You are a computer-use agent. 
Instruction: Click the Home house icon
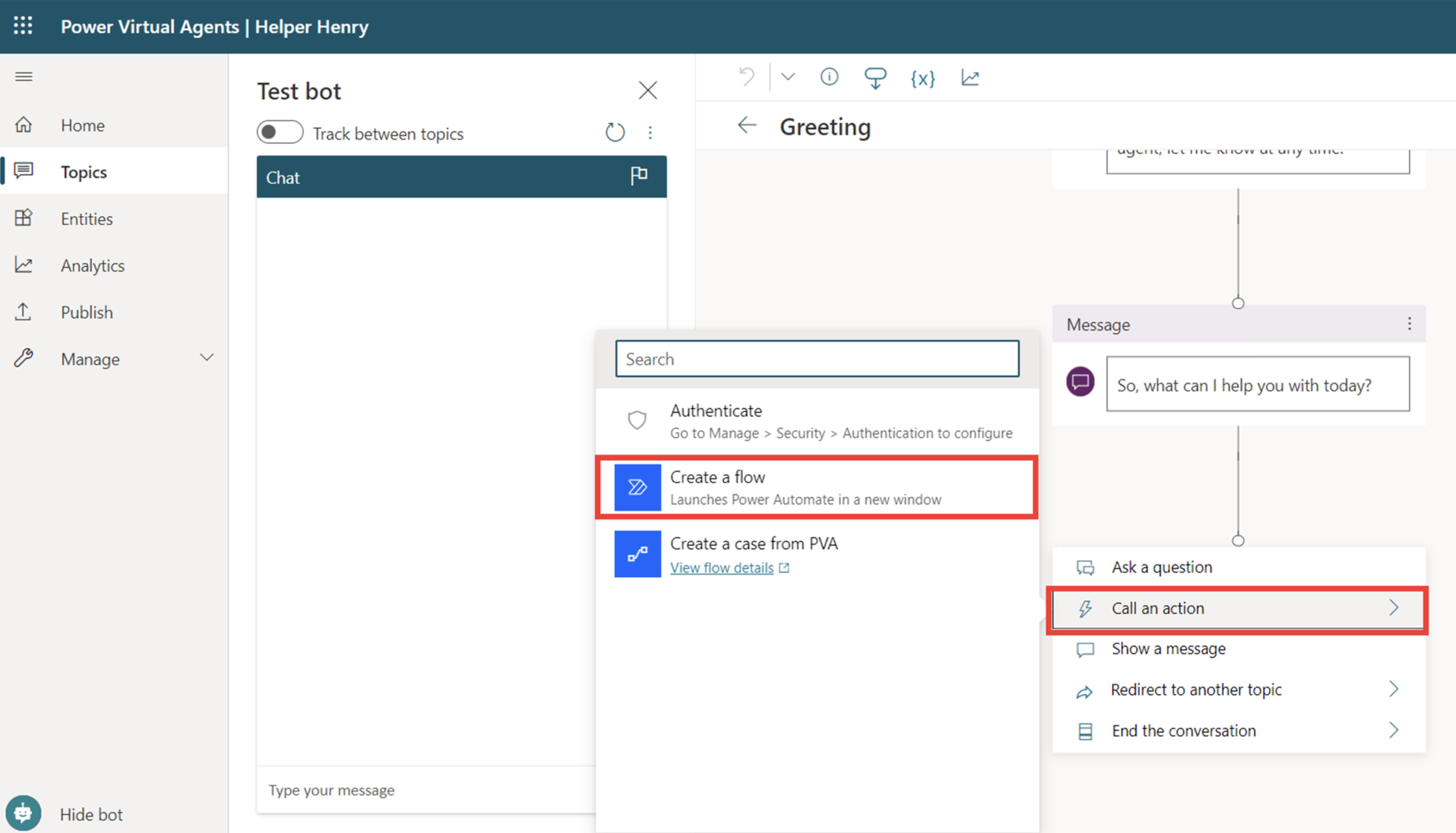pyautogui.click(x=23, y=125)
